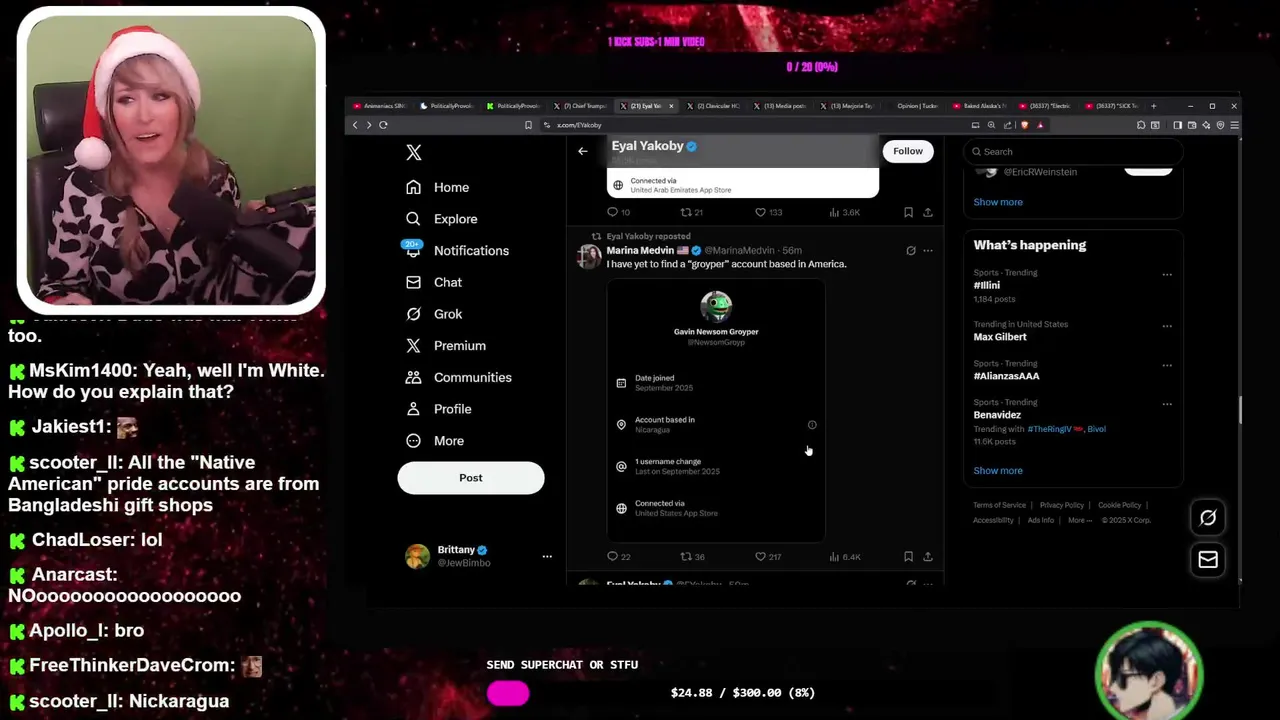Reply to the post with 10 comments
Viewport: 1280px width, 720px height.
click(x=618, y=212)
